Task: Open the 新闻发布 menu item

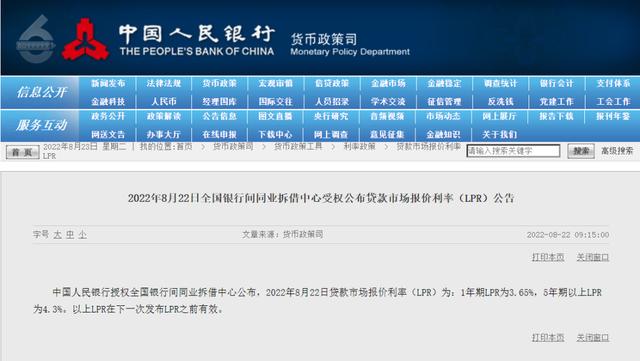Action: [x=108, y=83]
